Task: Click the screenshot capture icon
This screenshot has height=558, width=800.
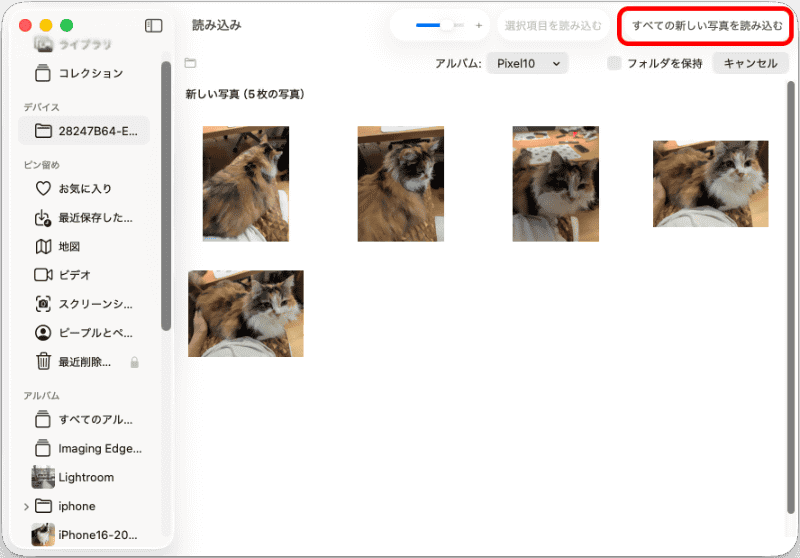Action: 43,304
